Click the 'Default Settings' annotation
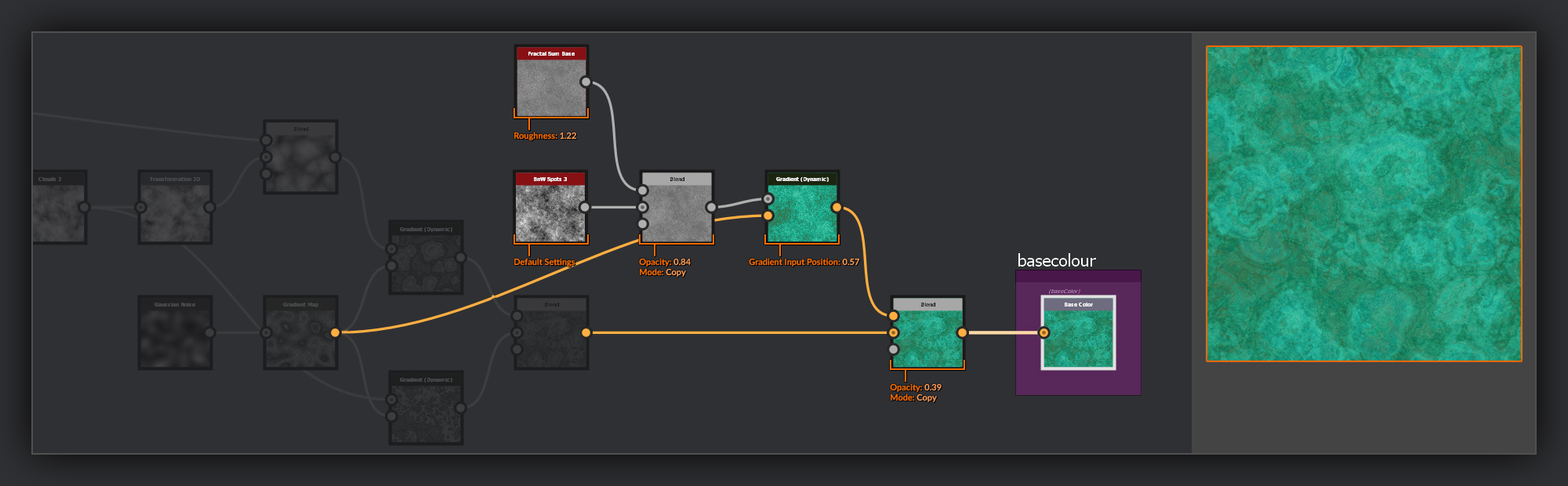This screenshot has height=486, width=1568. coord(544,262)
